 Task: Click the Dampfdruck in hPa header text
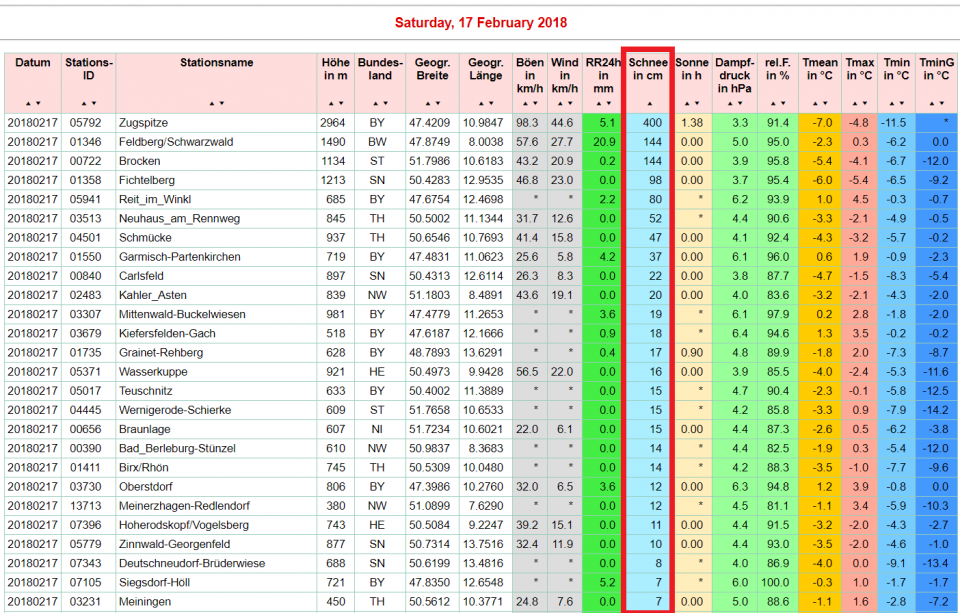734,75
